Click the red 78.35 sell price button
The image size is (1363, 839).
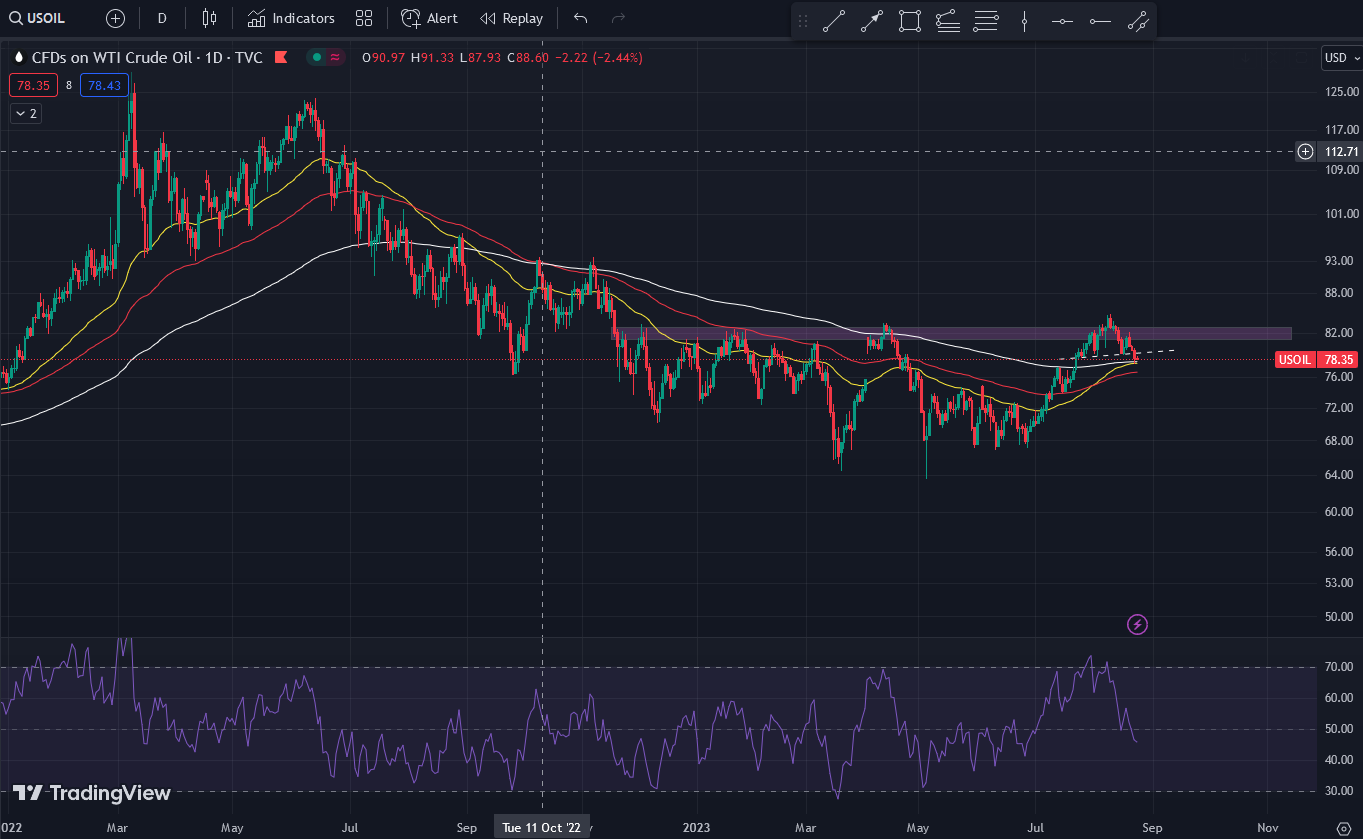point(31,86)
